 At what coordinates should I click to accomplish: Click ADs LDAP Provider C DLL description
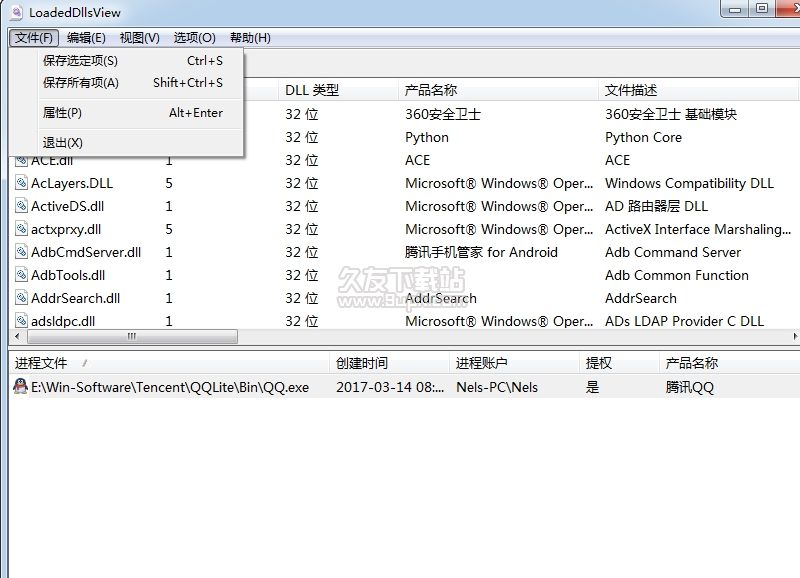pyautogui.click(x=684, y=321)
